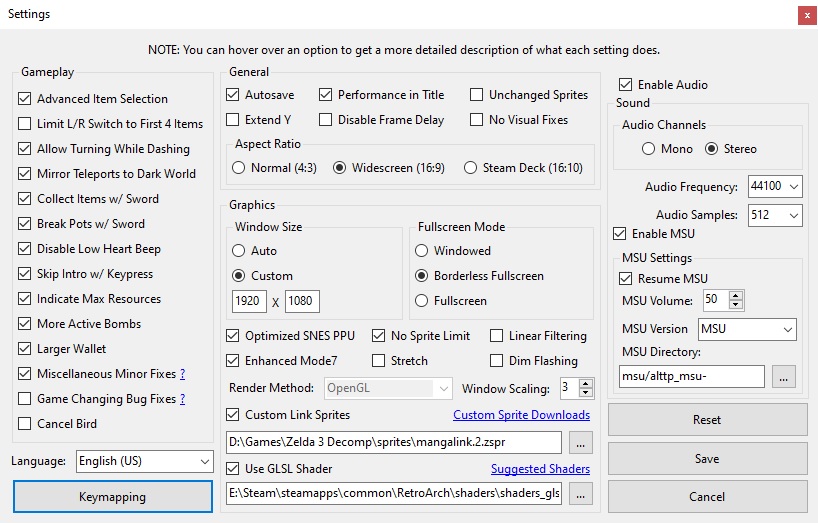The height and width of the screenshot is (523, 818).
Task: Browse for GLSL shader file
Action: pyautogui.click(x=581, y=494)
